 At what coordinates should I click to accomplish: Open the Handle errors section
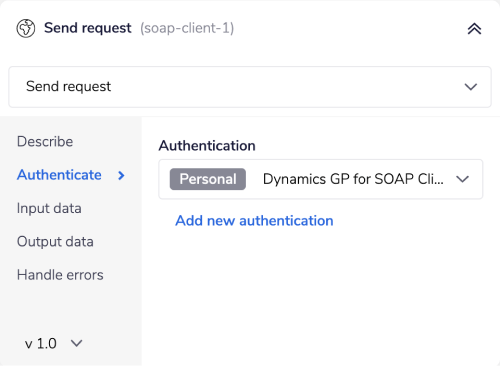(x=60, y=275)
